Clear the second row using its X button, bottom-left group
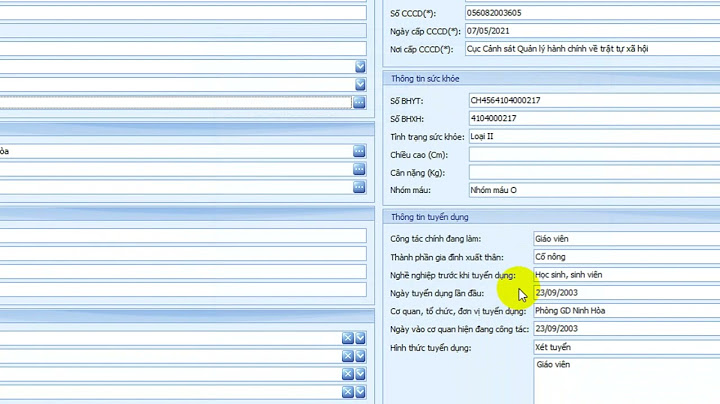This screenshot has height=404, width=720. pos(348,356)
